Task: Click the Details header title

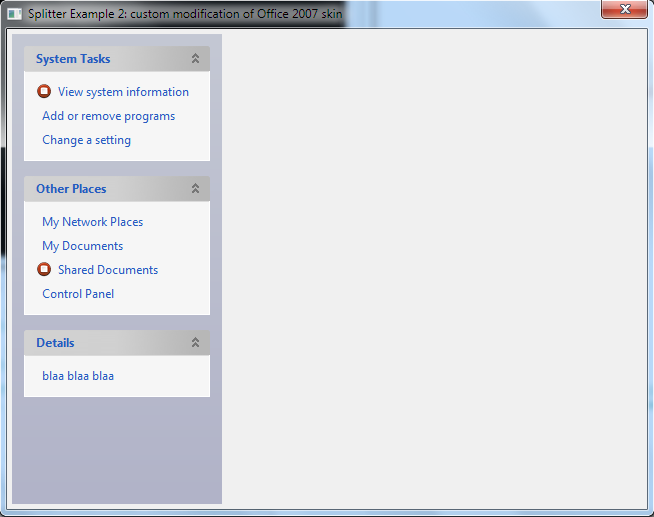Action: pos(55,343)
